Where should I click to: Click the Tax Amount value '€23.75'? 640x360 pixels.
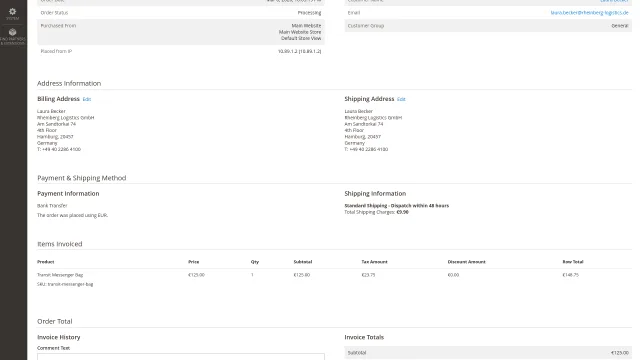(368, 275)
